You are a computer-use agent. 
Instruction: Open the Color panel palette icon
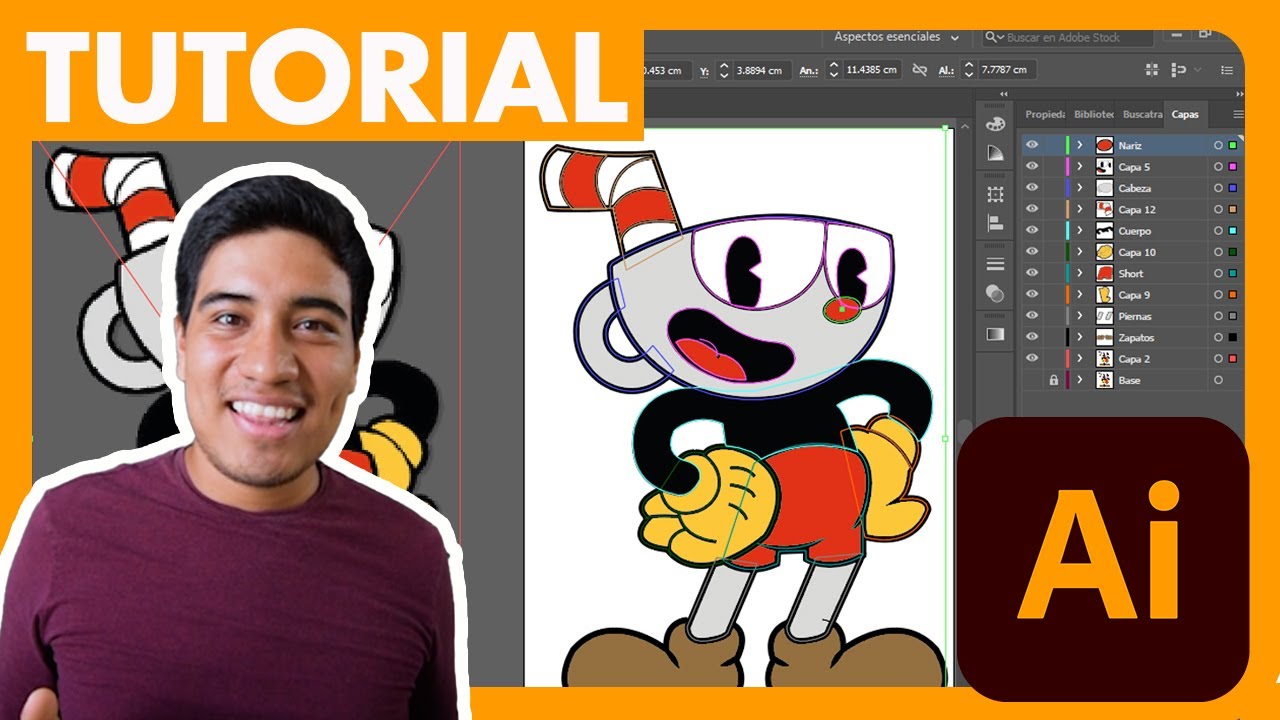click(x=995, y=124)
